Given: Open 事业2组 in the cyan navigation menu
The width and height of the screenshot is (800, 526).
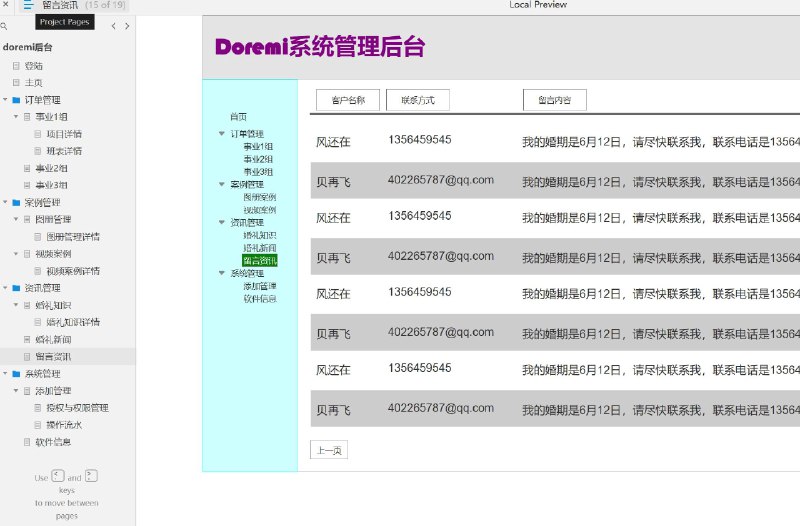Looking at the screenshot, I should (x=258, y=159).
